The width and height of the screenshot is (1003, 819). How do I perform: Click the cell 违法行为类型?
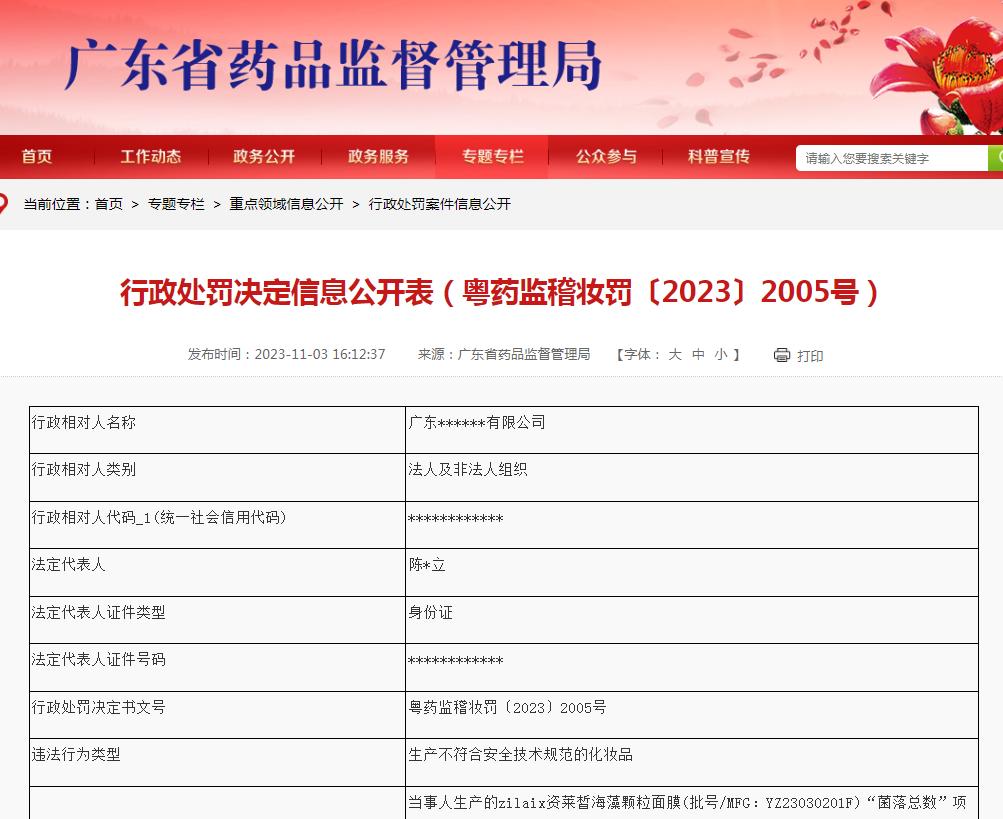coord(217,762)
